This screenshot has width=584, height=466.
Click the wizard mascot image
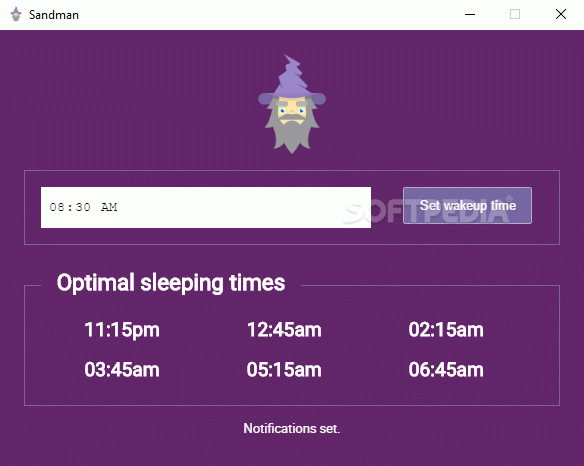pyautogui.click(x=292, y=104)
